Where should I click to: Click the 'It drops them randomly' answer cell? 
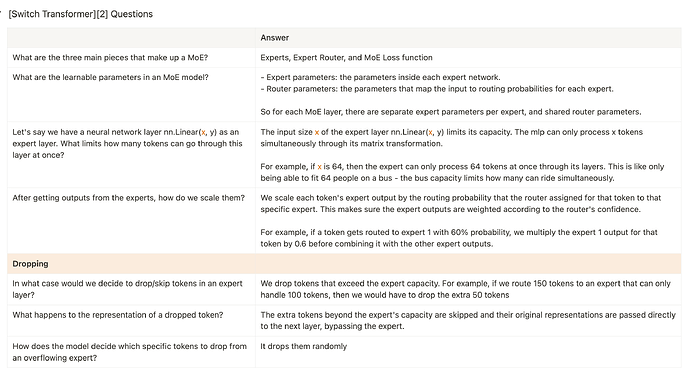point(468,352)
